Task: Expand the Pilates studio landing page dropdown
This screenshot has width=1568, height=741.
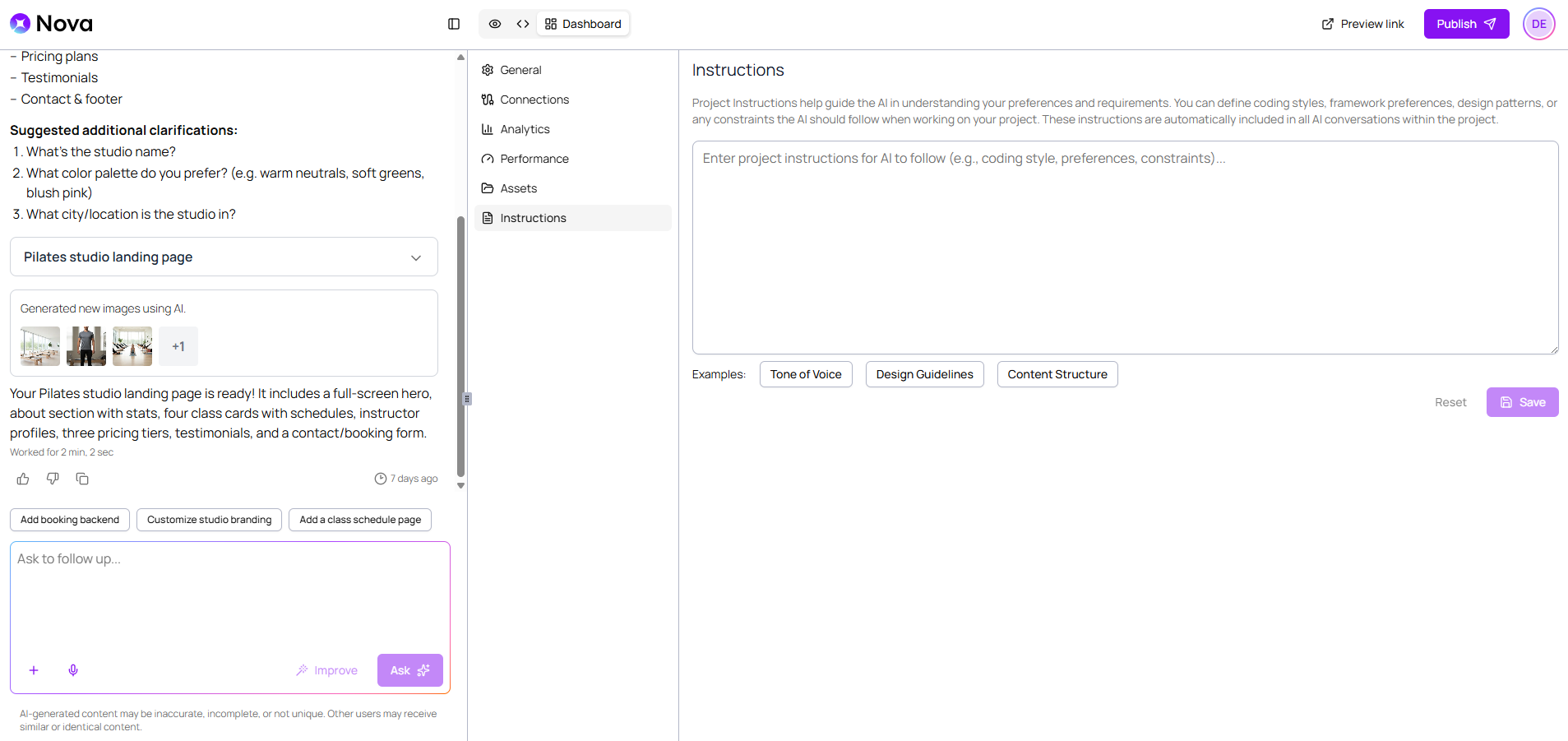Action: (224, 257)
